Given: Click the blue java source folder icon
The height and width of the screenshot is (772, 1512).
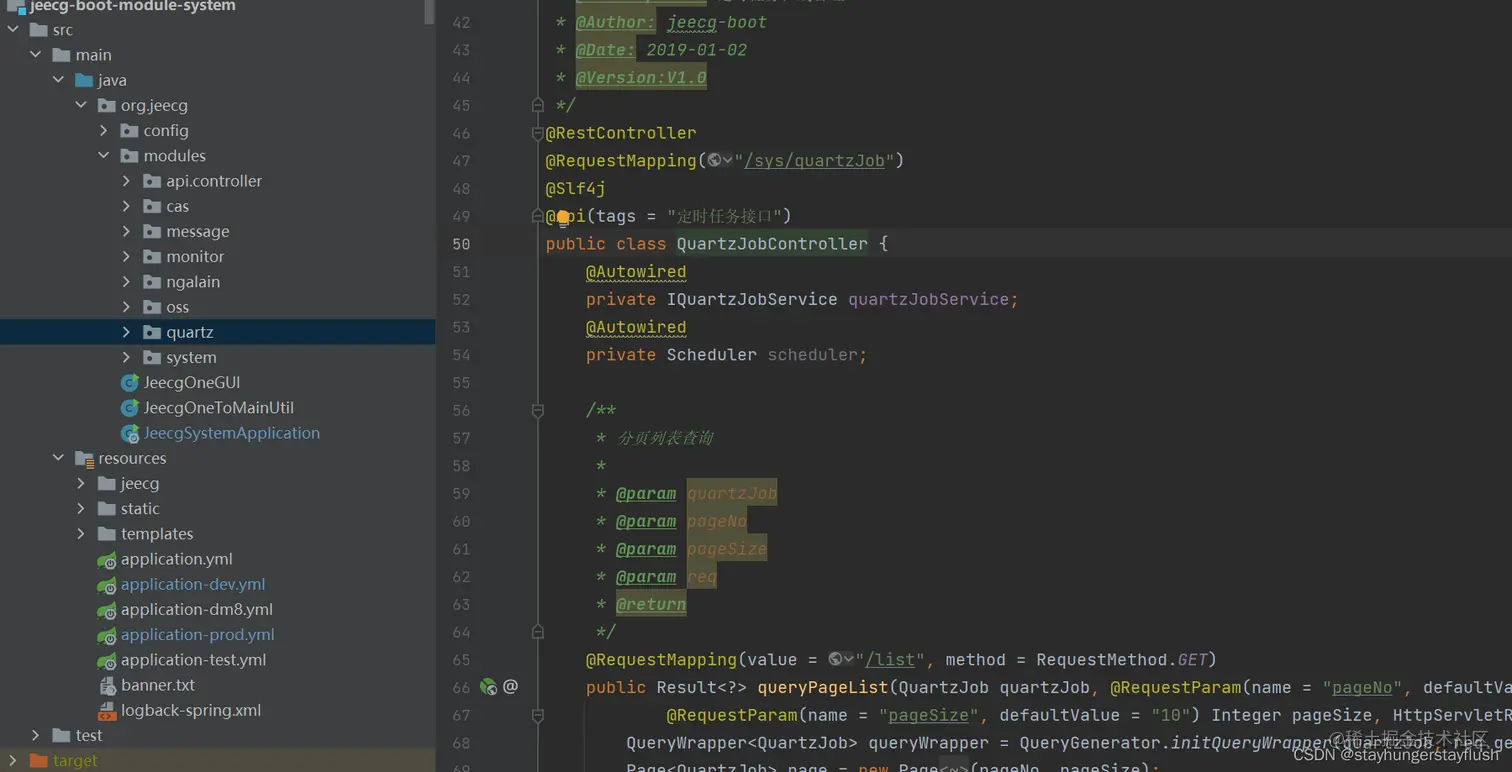Looking at the screenshot, I should pos(84,80).
